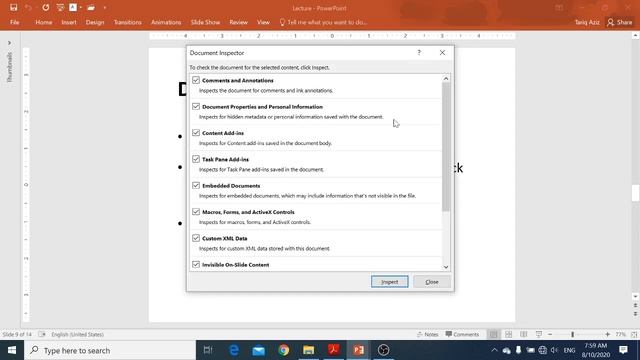Click the zoom slider handle
640x360 pixels.
click(x=573, y=334)
